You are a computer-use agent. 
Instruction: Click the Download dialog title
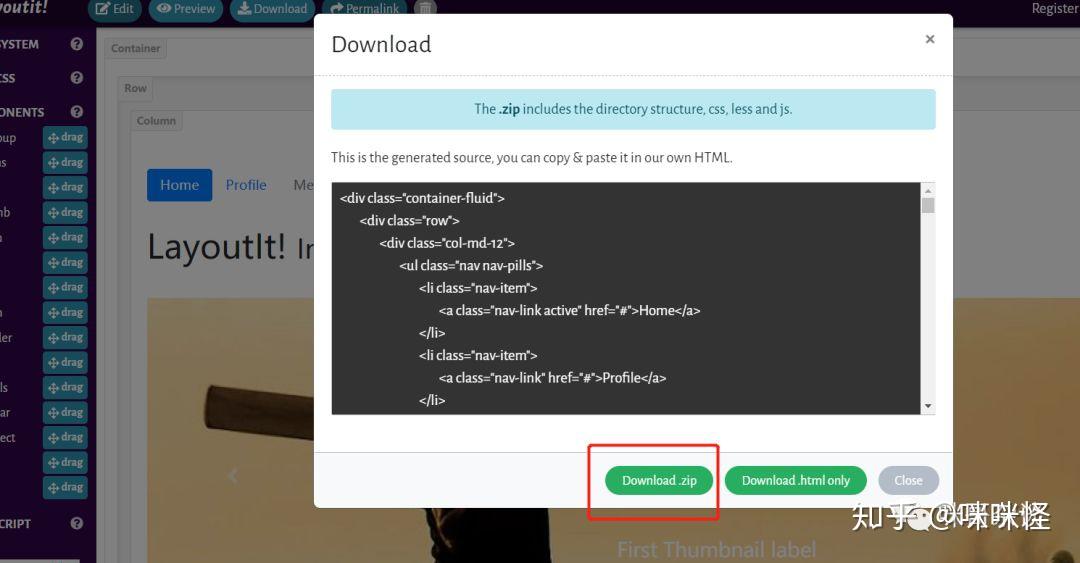click(381, 45)
